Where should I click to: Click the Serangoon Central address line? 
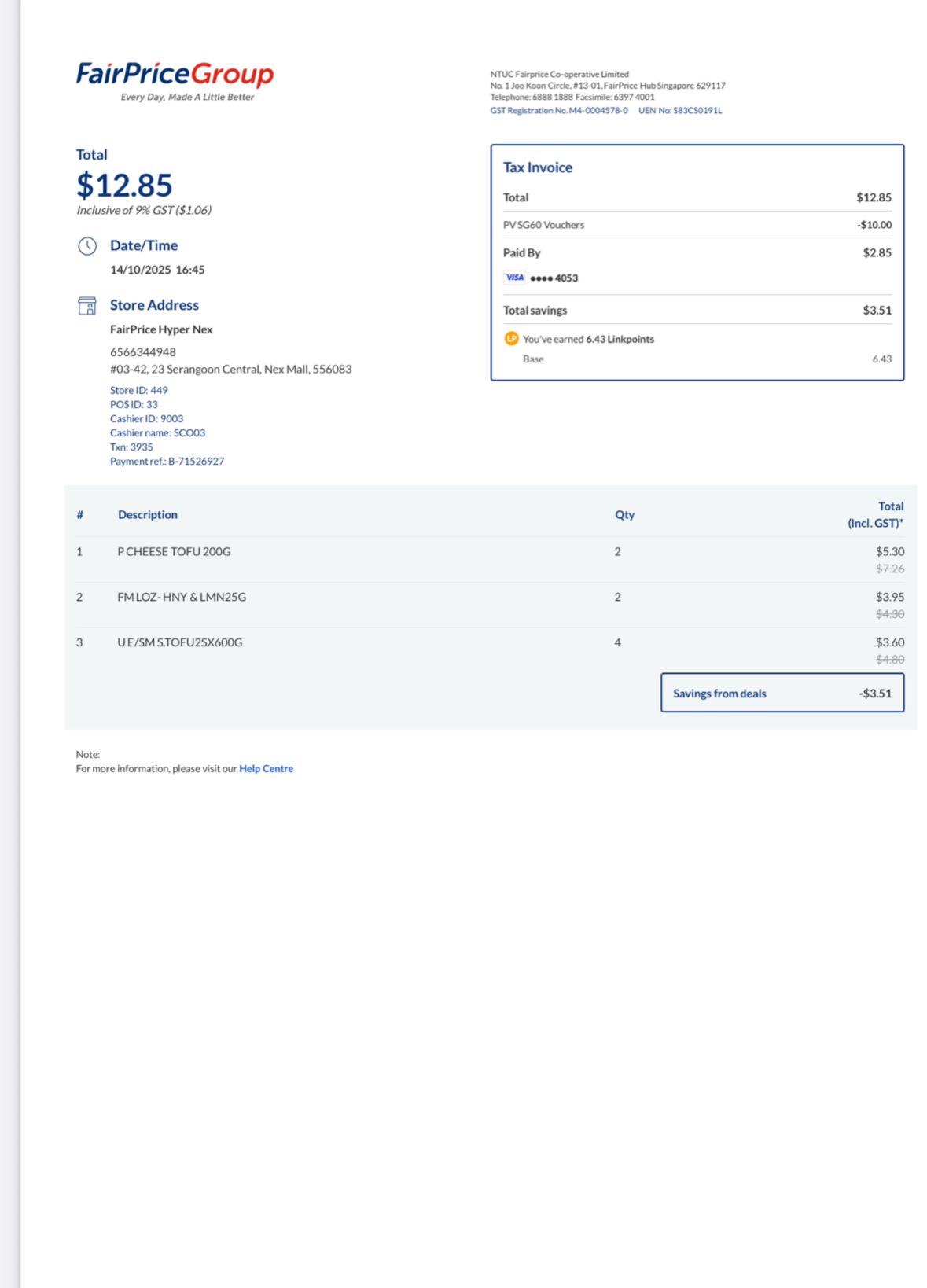tap(231, 370)
